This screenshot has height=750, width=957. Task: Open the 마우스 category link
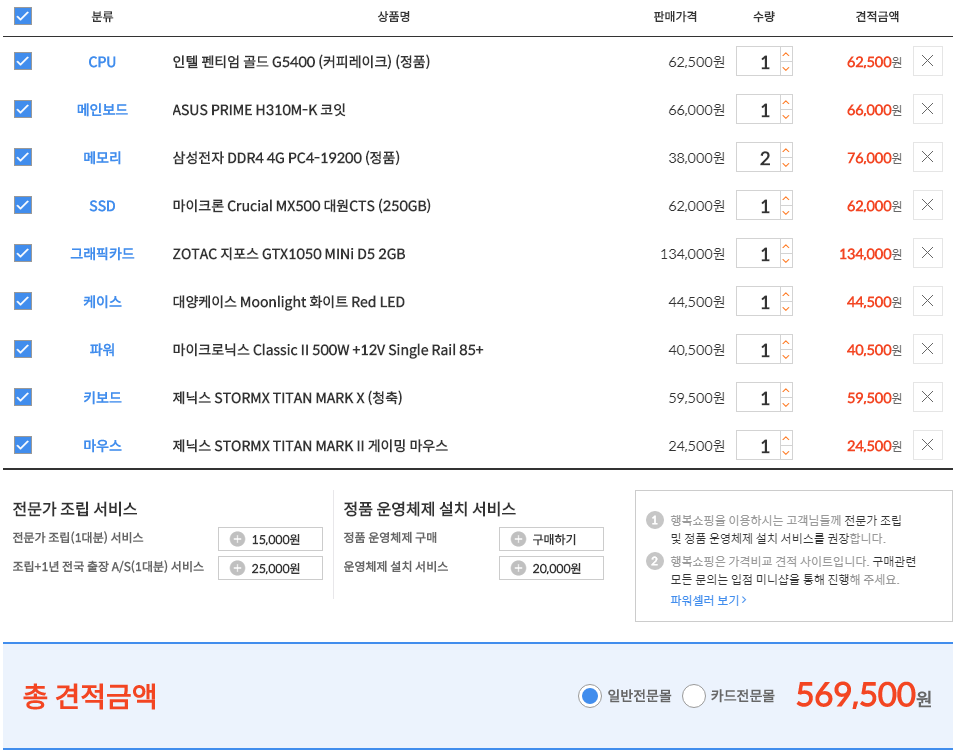click(x=102, y=445)
